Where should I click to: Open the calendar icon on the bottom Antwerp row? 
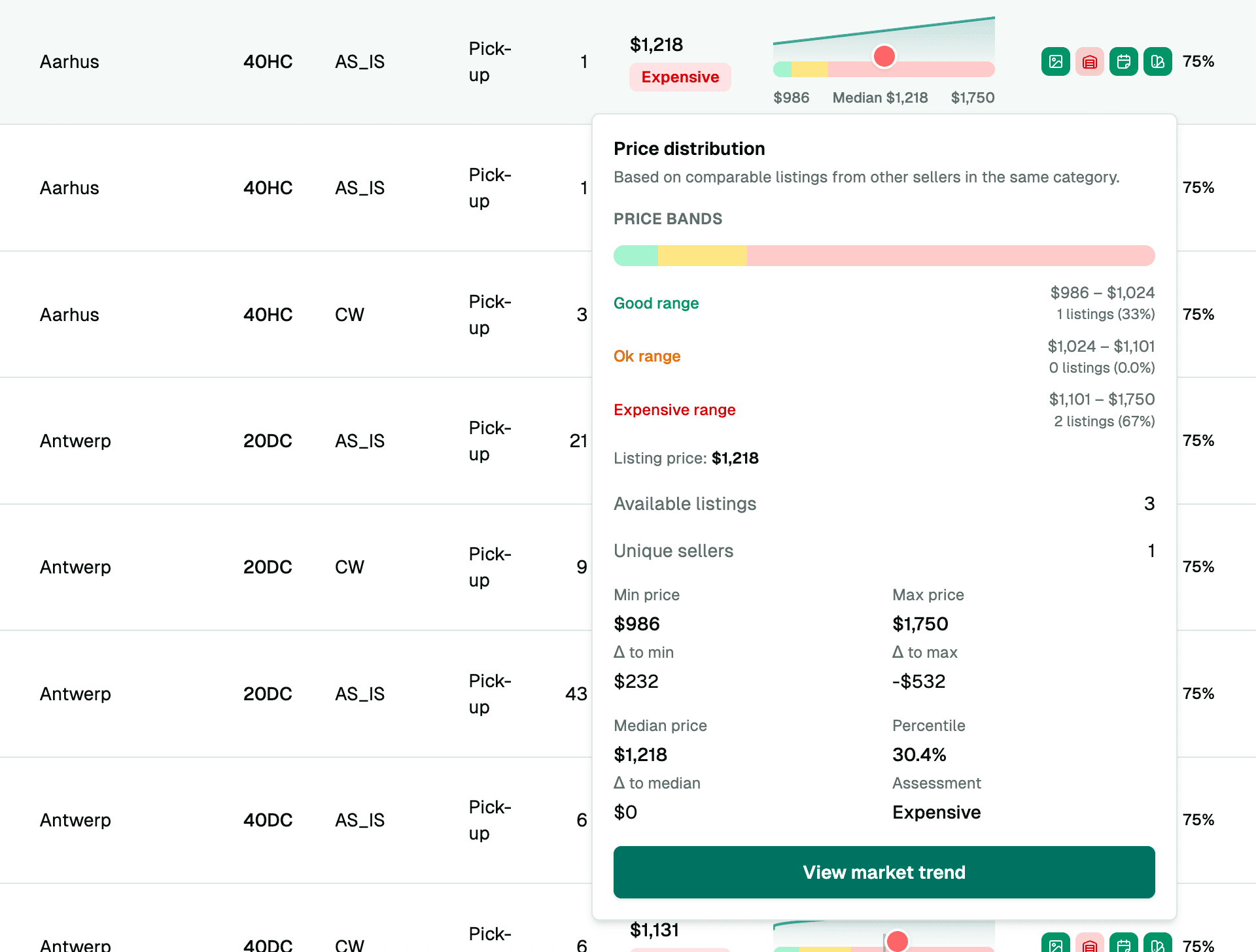[x=1123, y=945]
